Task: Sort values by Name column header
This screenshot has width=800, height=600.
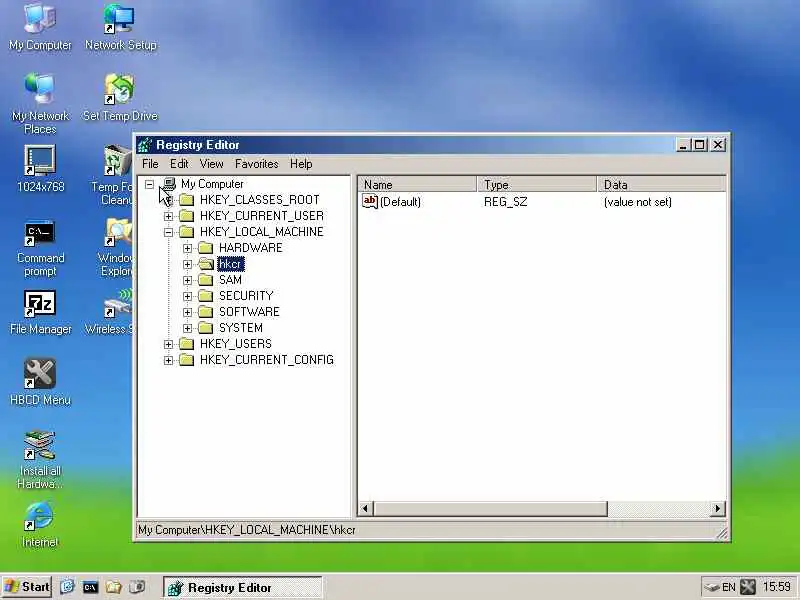Action: (417, 184)
